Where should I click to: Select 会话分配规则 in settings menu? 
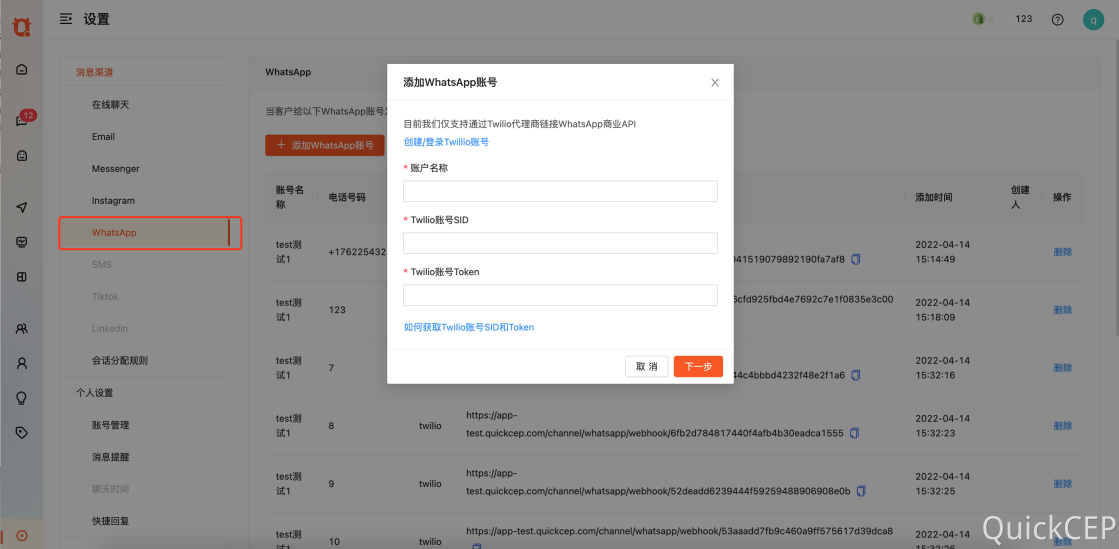click(119, 361)
